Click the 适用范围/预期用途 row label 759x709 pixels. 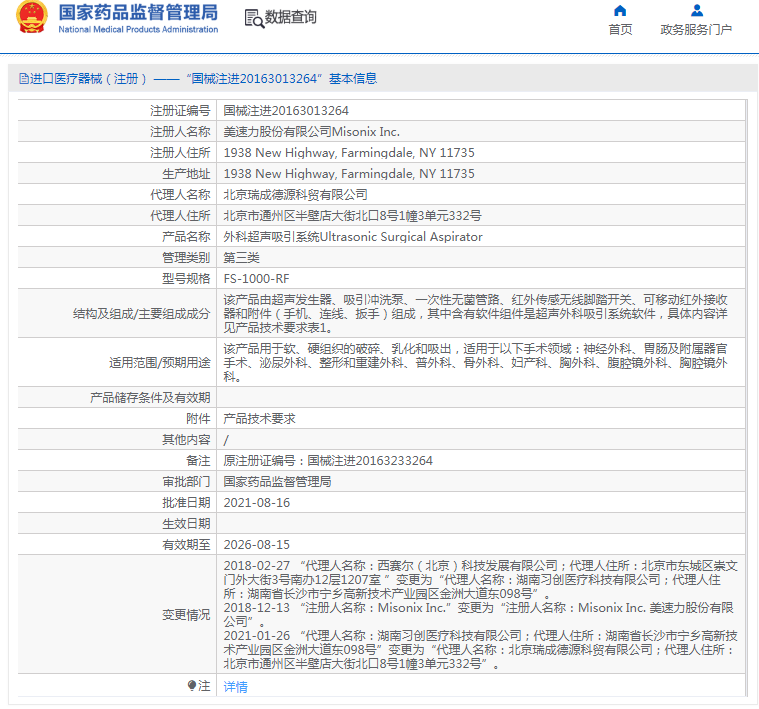click(x=160, y=362)
